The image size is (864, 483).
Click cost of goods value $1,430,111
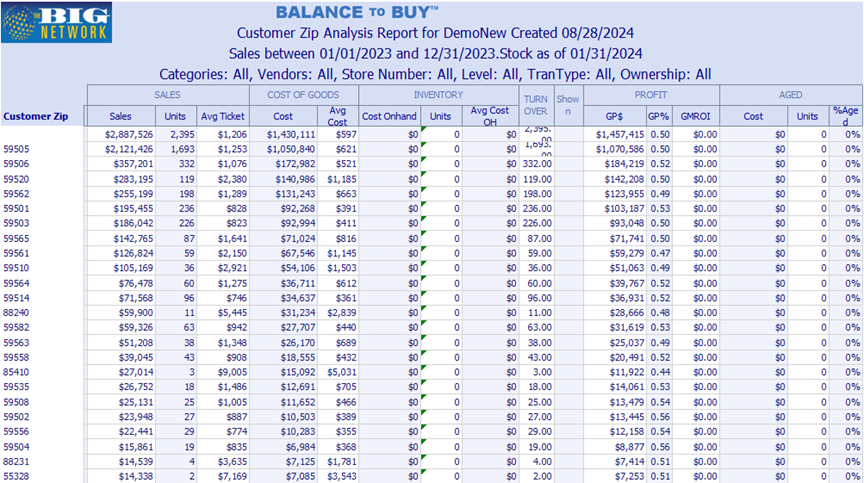[291, 134]
